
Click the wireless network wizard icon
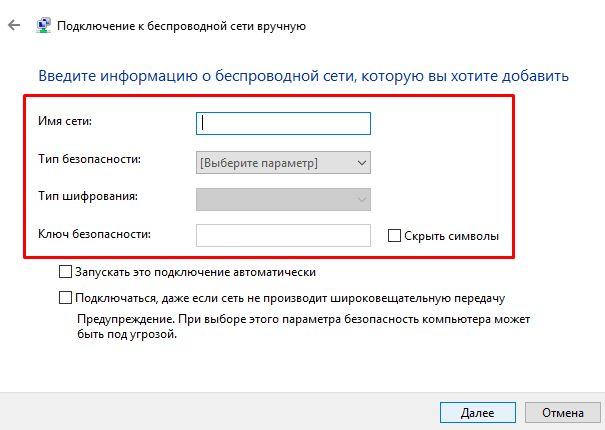click(x=43, y=26)
